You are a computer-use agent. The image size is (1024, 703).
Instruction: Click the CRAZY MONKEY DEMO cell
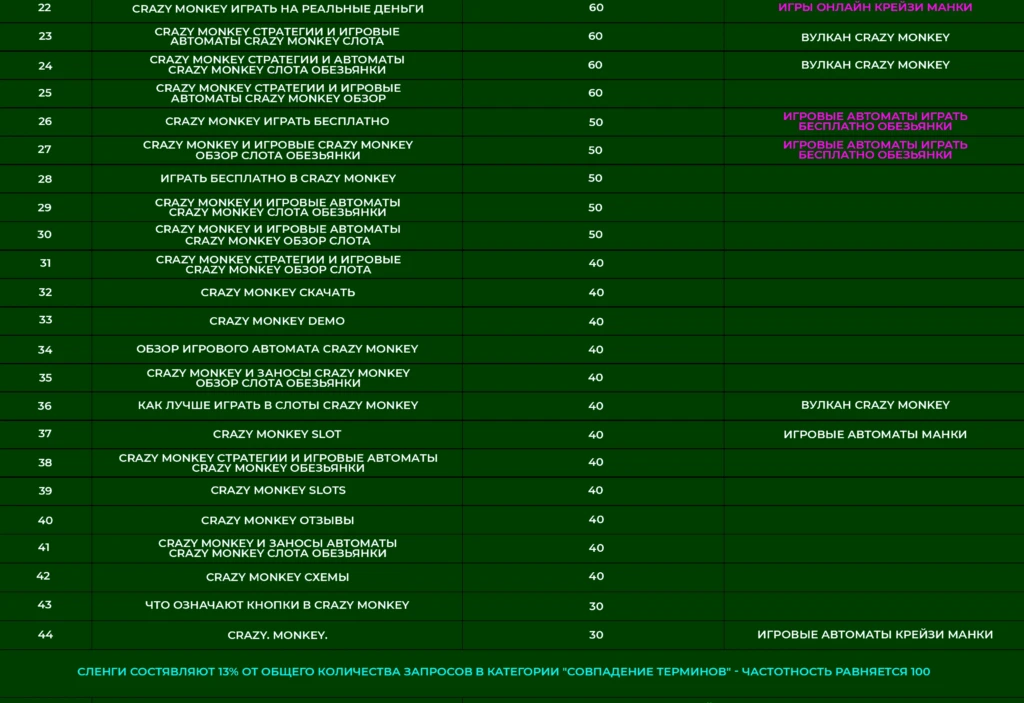(277, 321)
